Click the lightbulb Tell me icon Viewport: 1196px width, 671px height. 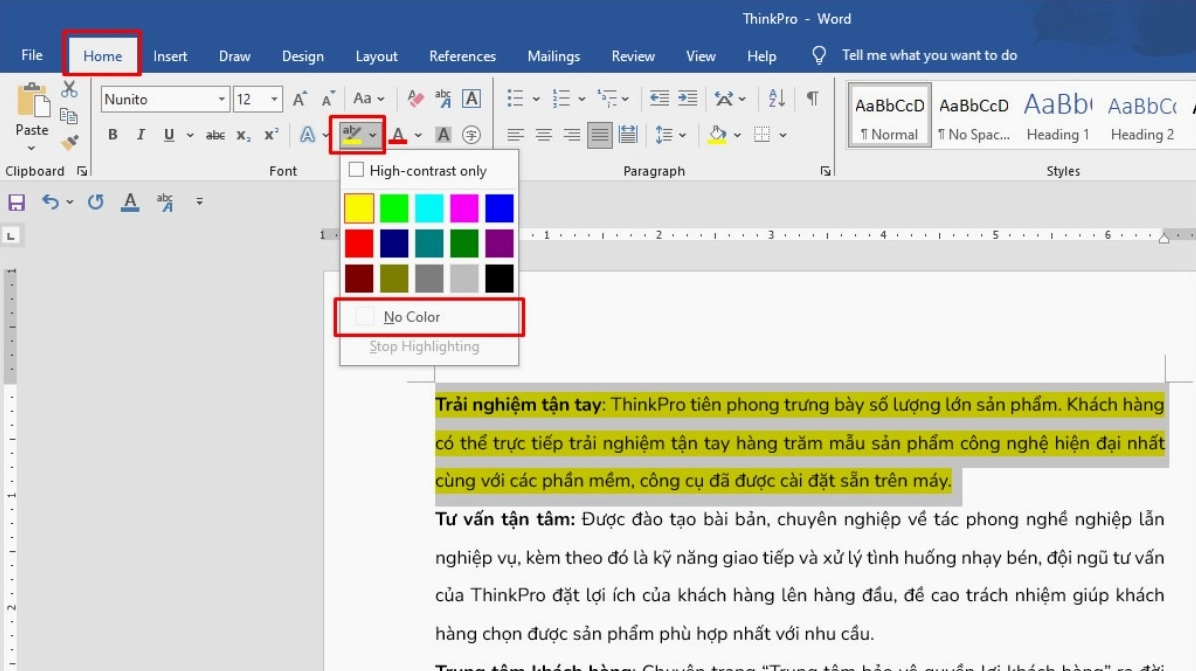818,56
